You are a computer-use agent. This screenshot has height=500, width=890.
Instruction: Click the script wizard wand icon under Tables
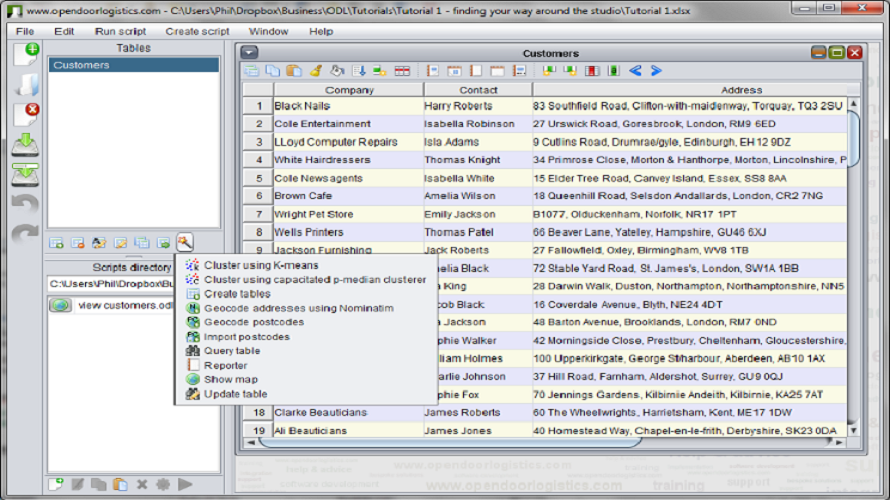pos(184,242)
